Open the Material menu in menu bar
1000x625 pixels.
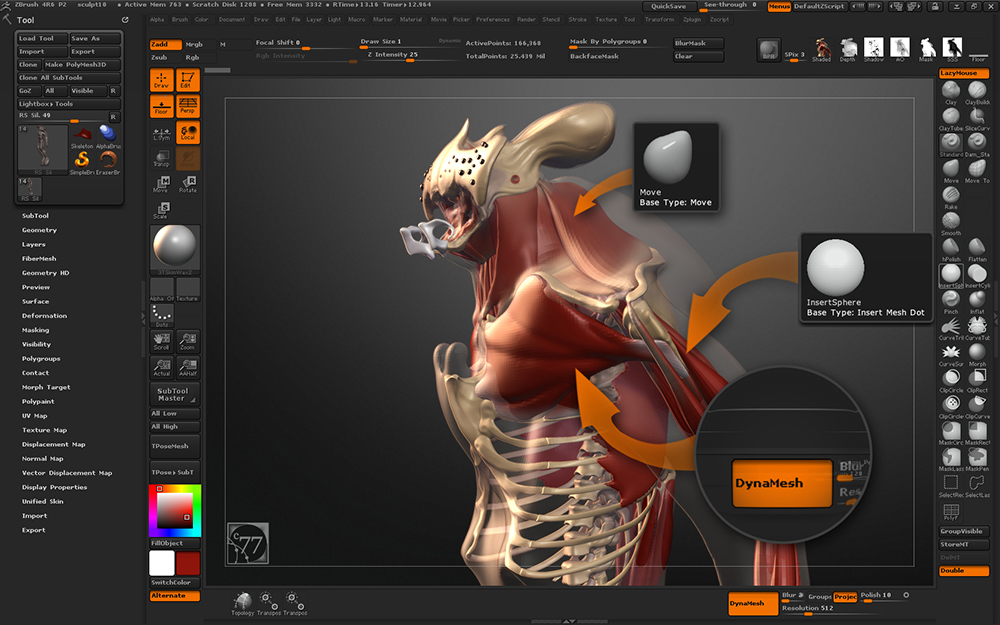(x=411, y=20)
